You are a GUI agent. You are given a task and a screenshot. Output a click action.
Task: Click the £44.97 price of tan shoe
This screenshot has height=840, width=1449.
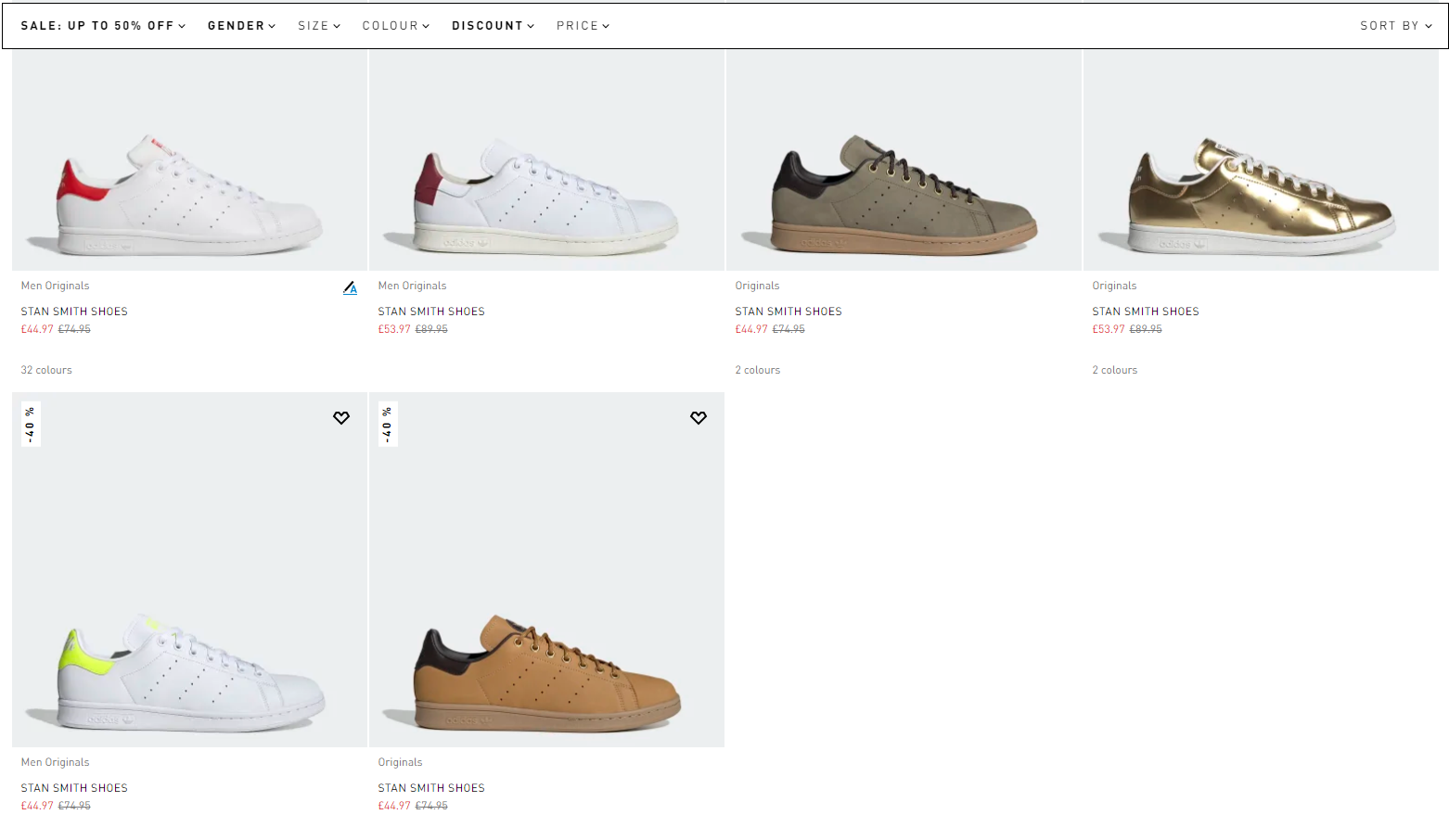coord(394,806)
